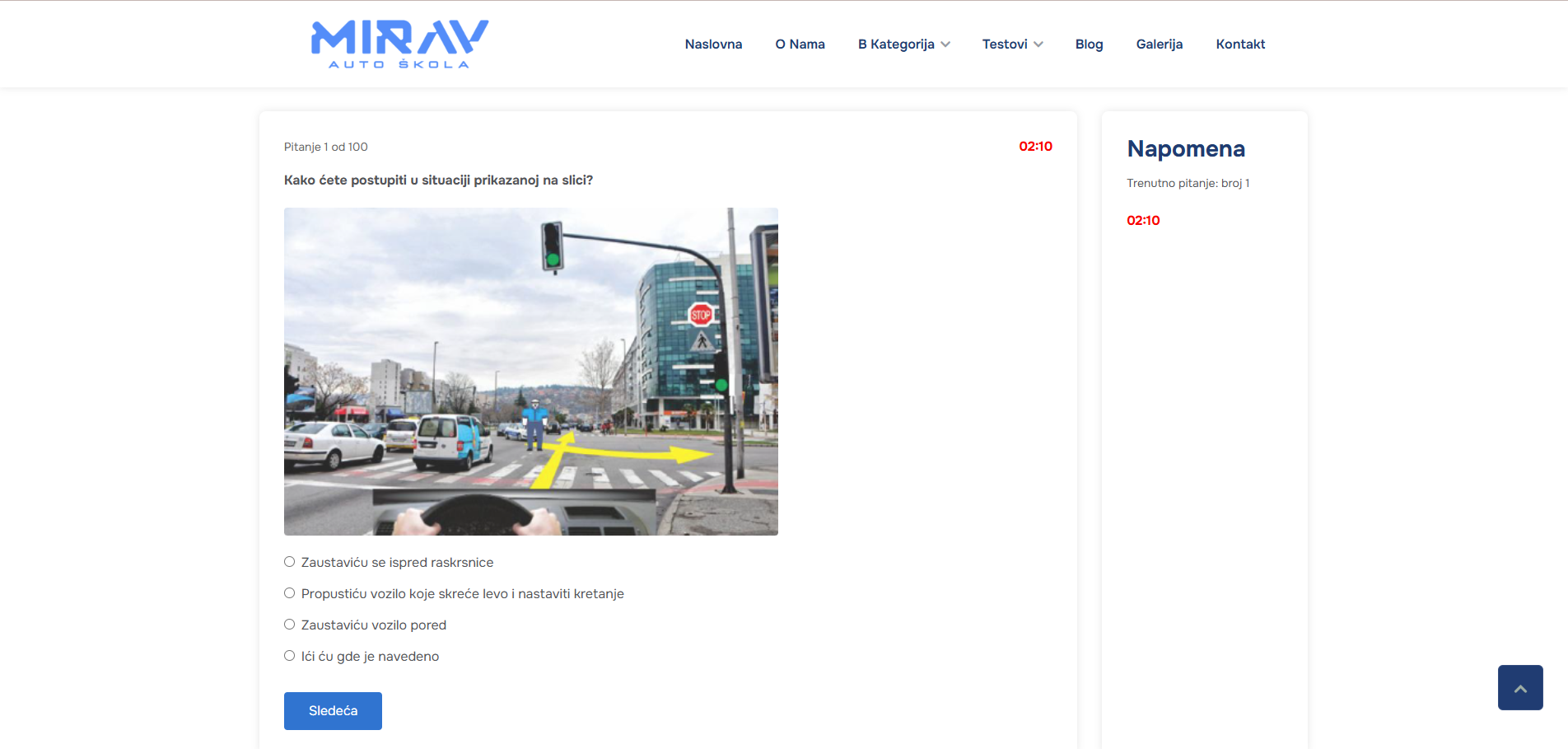Click the Mirav Auto Škola logo
The height and width of the screenshot is (749, 1568).
(x=399, y=44)
